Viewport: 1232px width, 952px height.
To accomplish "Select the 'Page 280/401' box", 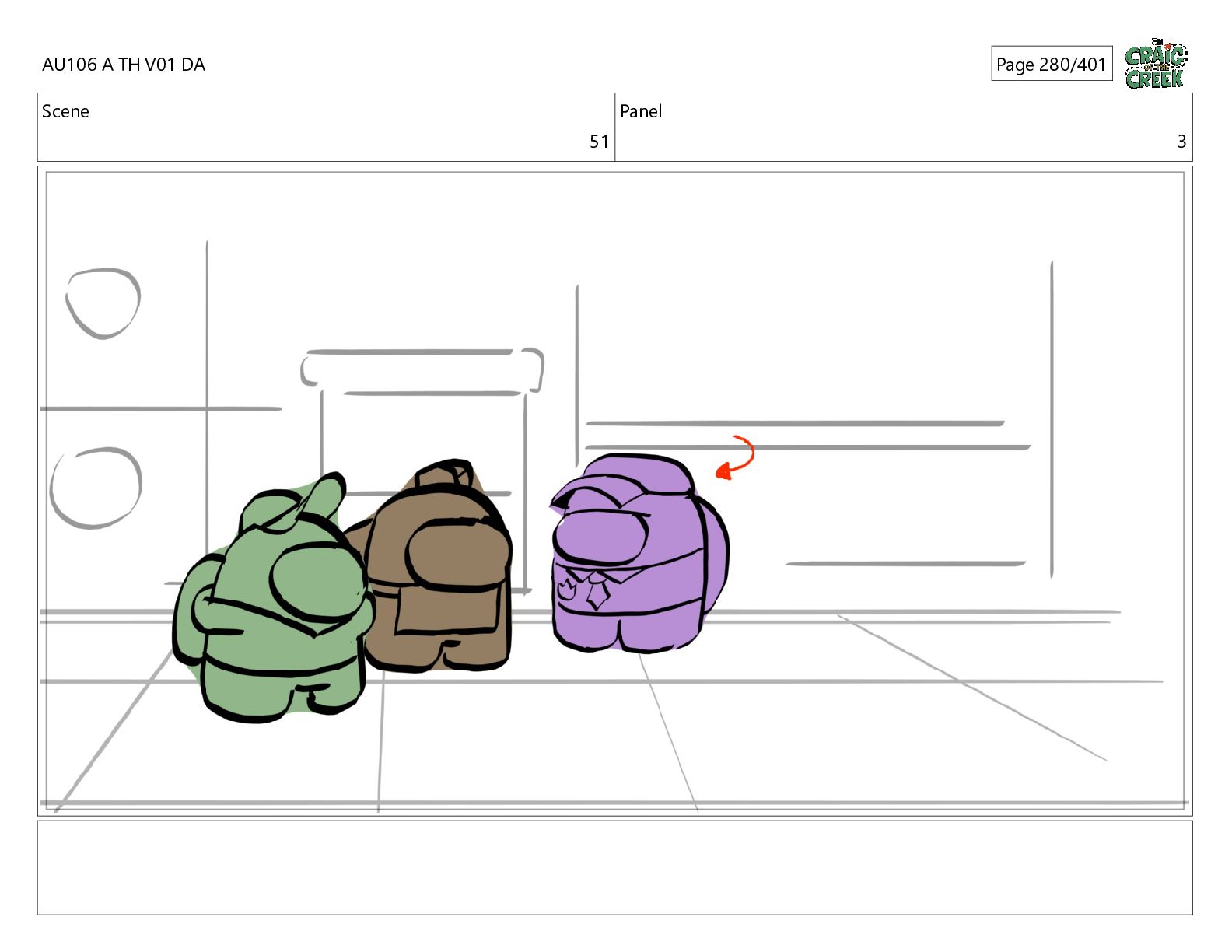I will click(x=1052, y=64).
